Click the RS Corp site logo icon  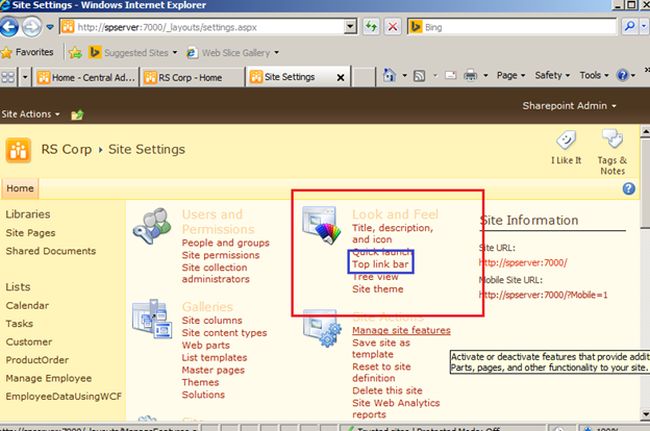18,150
